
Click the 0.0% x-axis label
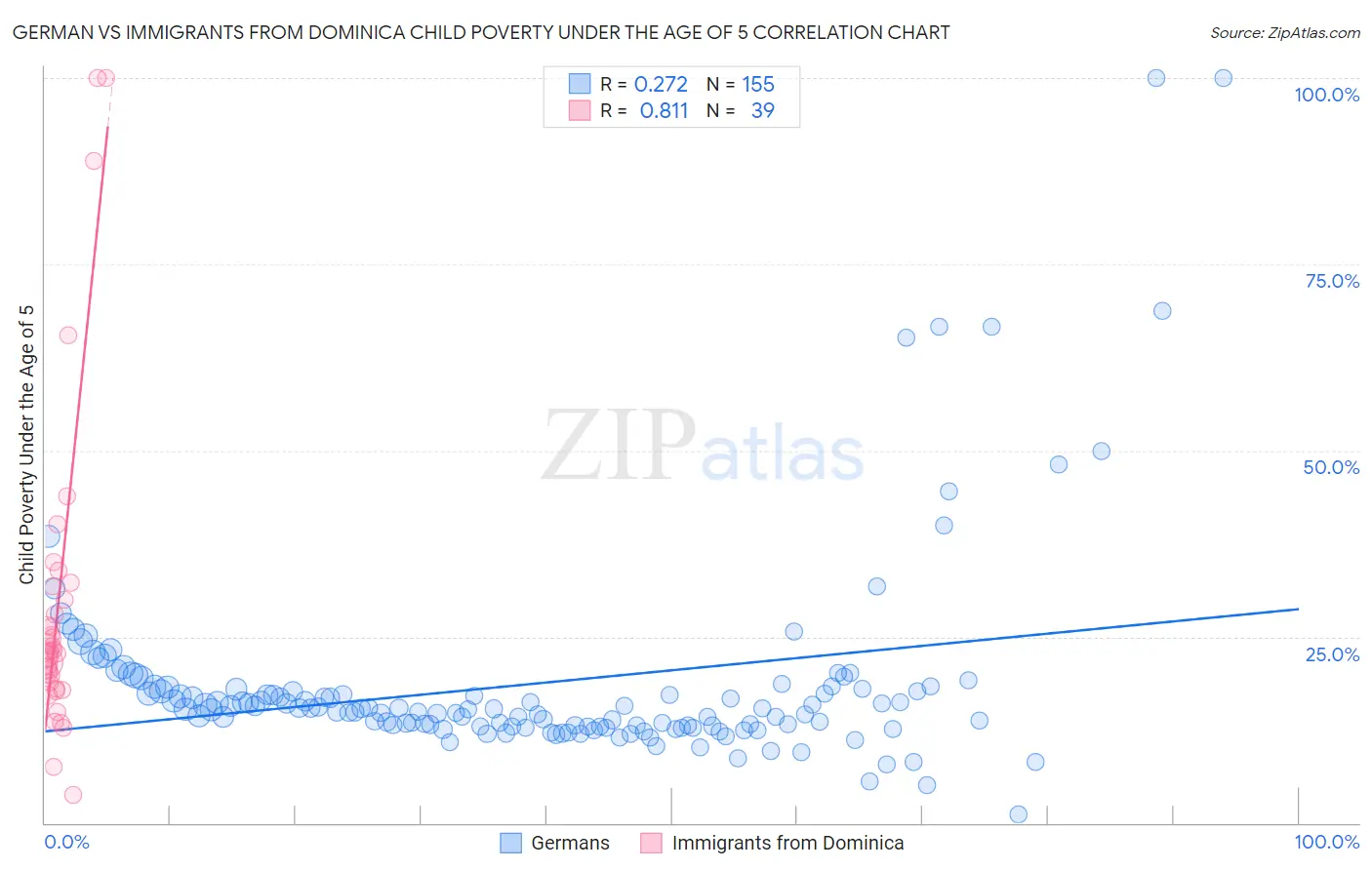pyautogui.click(x=66, y=842)
